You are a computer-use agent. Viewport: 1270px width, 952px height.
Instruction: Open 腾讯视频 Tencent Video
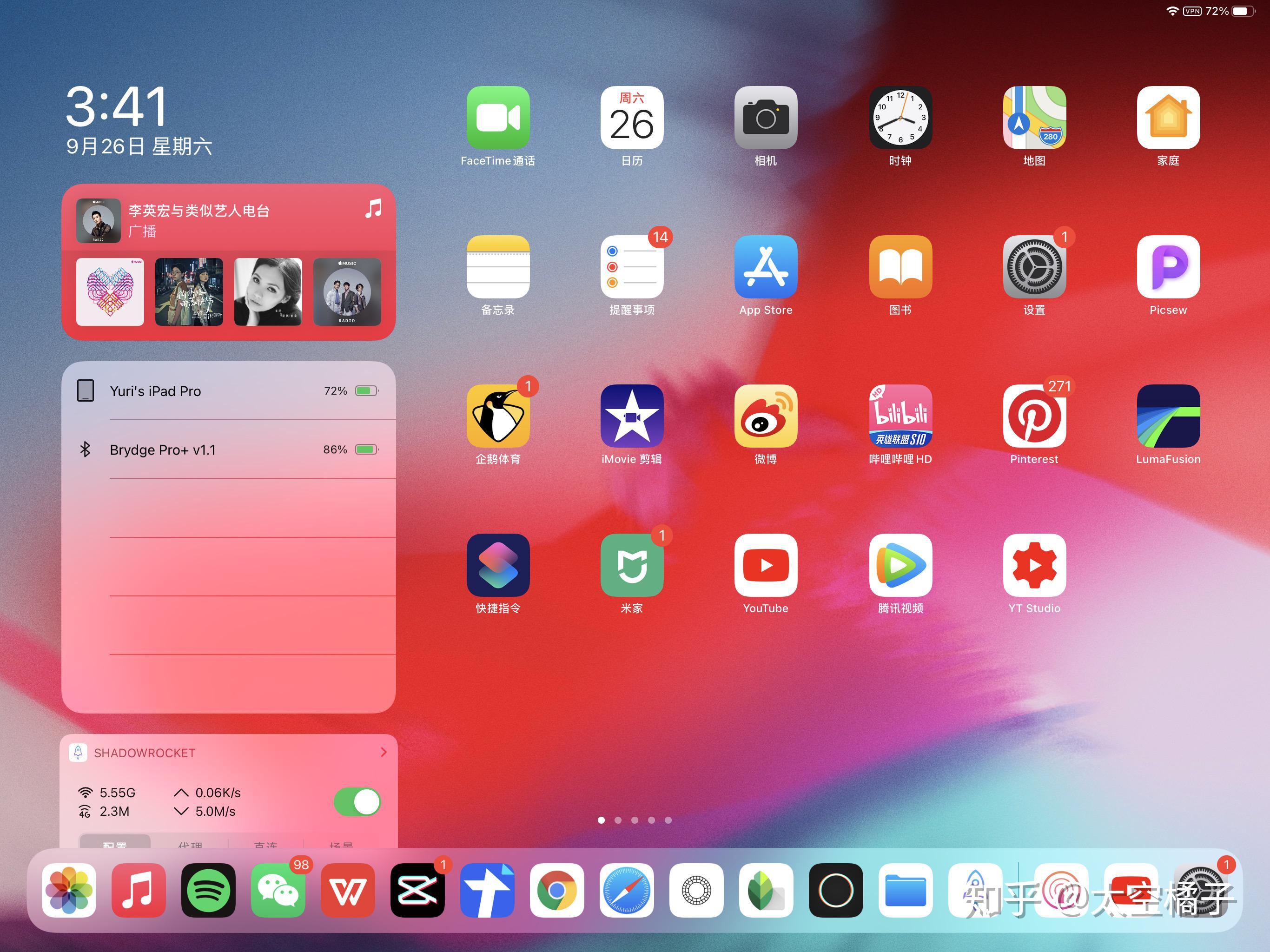pos(900,566)
